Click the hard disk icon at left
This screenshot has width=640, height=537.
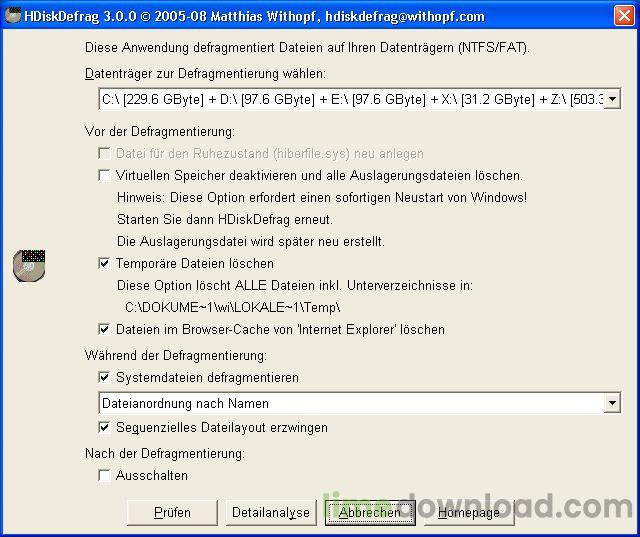[29, 266]
